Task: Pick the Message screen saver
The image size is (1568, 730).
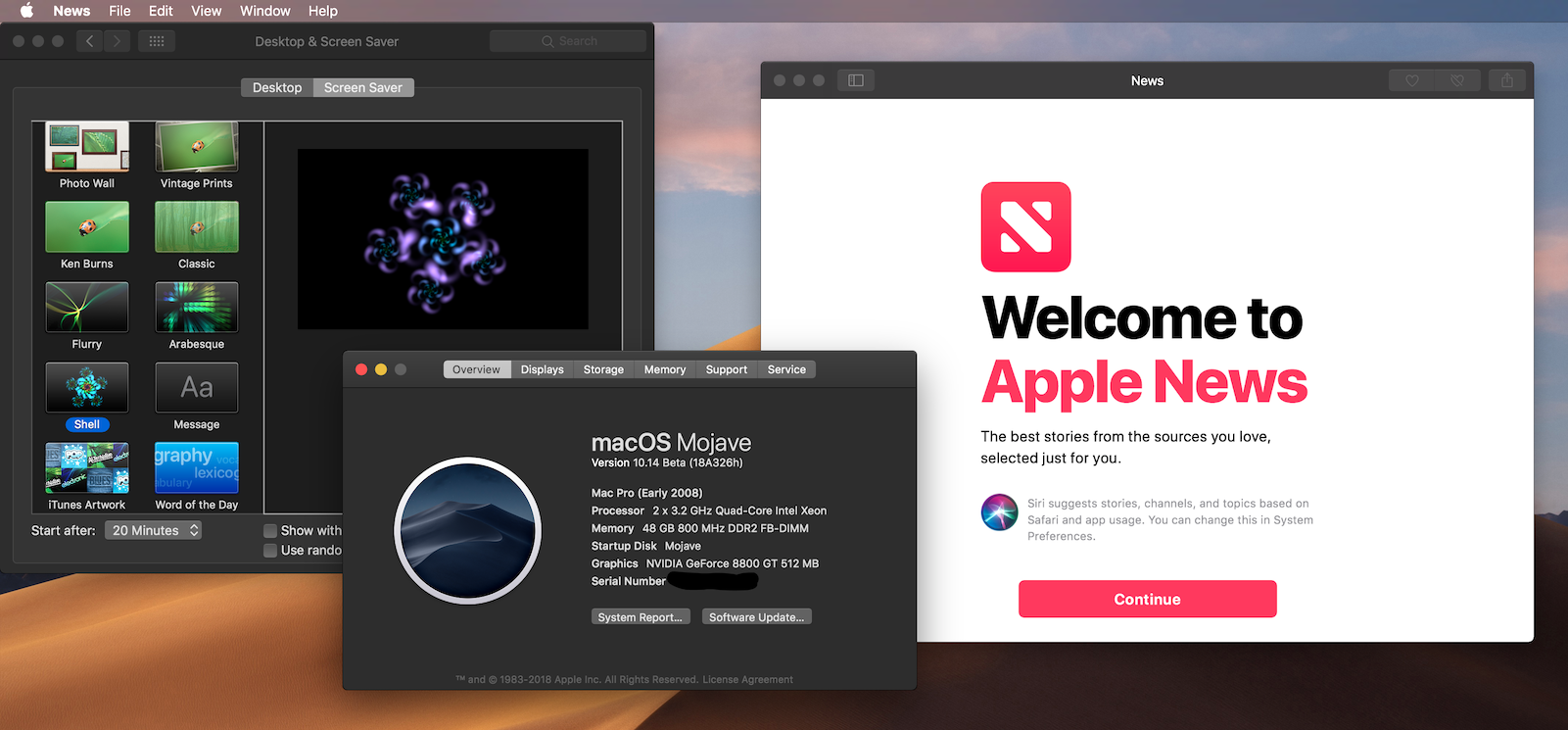Action: (x=197, y=397)
